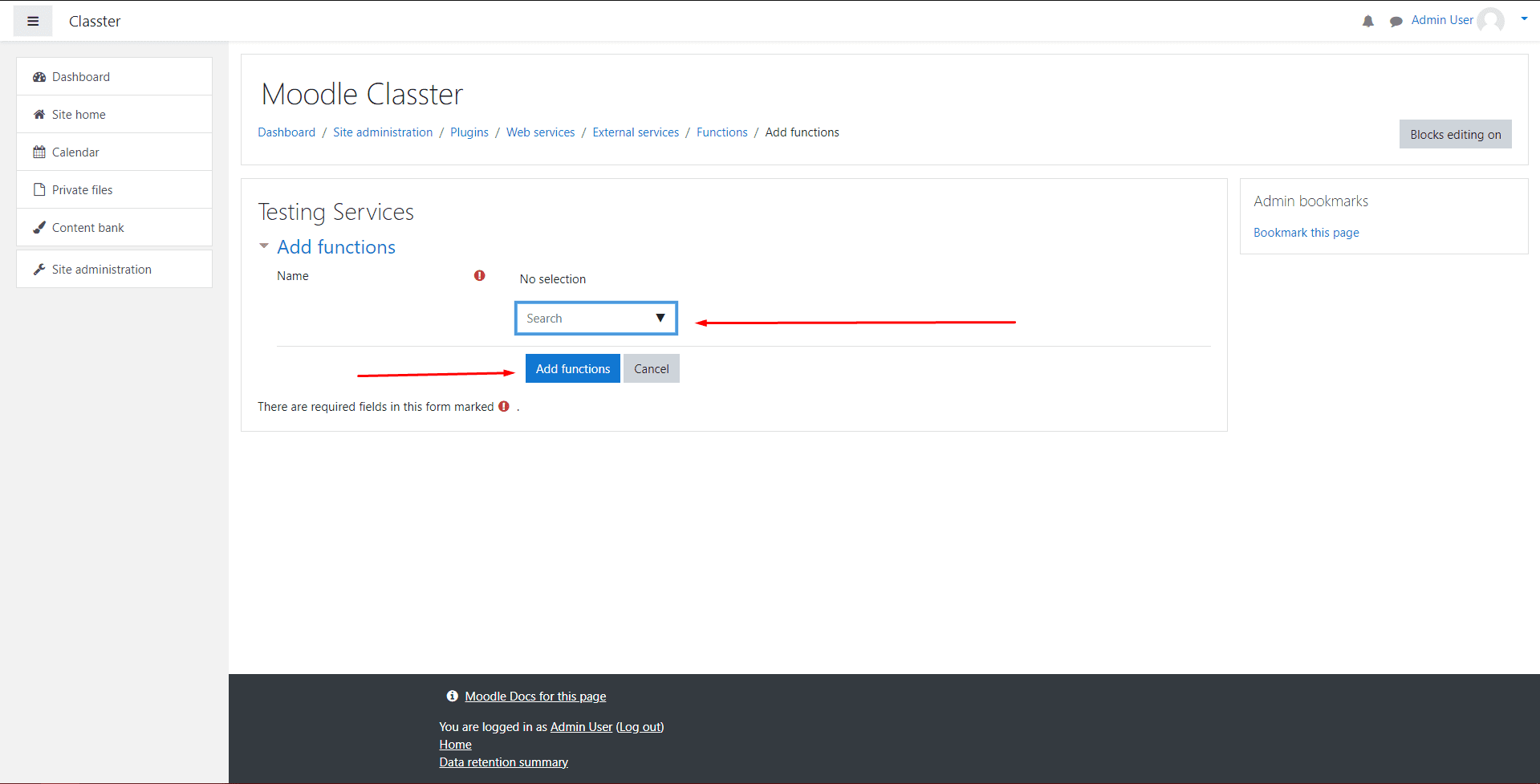The width and height of the screenshot is (1540, 784).
Task: Click the Admin User name in header
Action: [x=1442, y=20]
